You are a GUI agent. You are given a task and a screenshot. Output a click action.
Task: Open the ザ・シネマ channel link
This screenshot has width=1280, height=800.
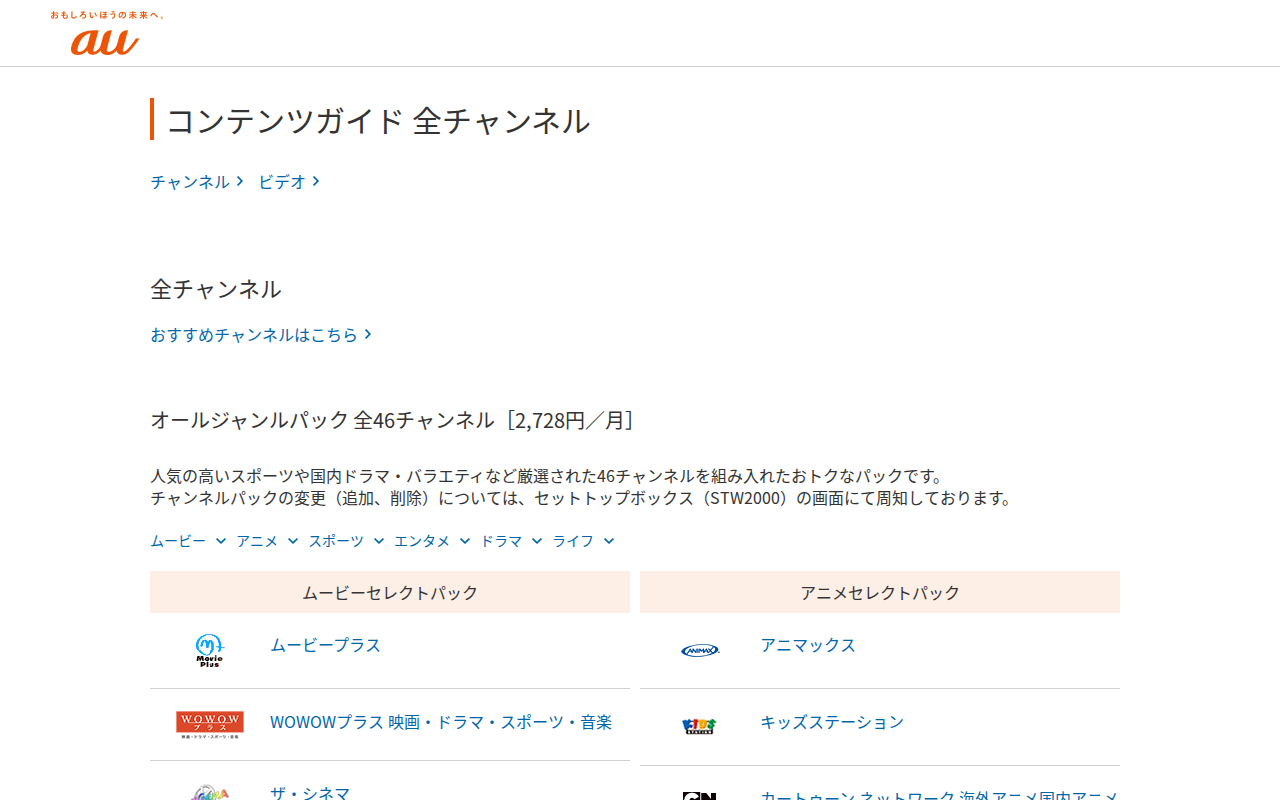[310, 793]
